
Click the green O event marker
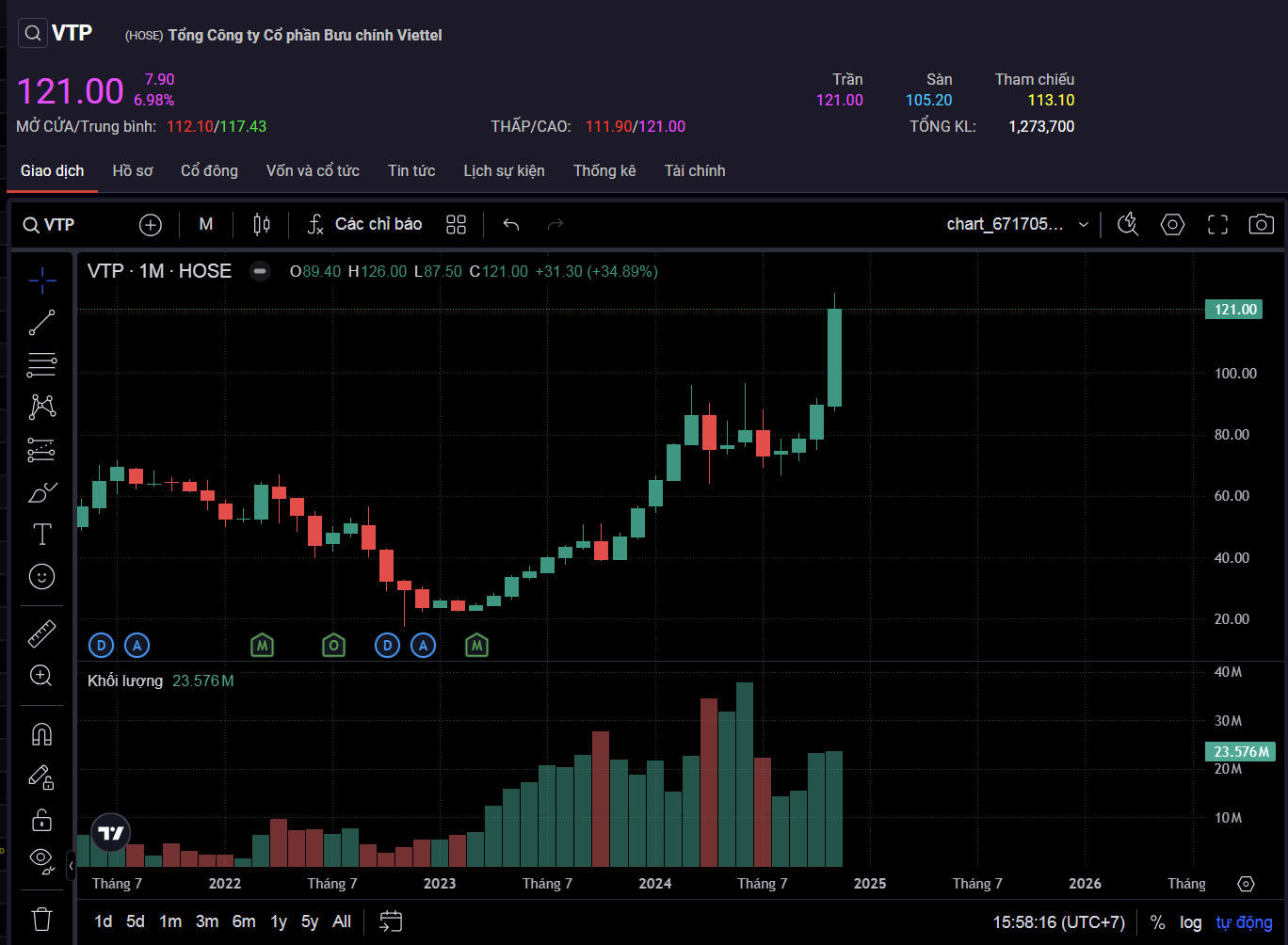tap(333, 646)
